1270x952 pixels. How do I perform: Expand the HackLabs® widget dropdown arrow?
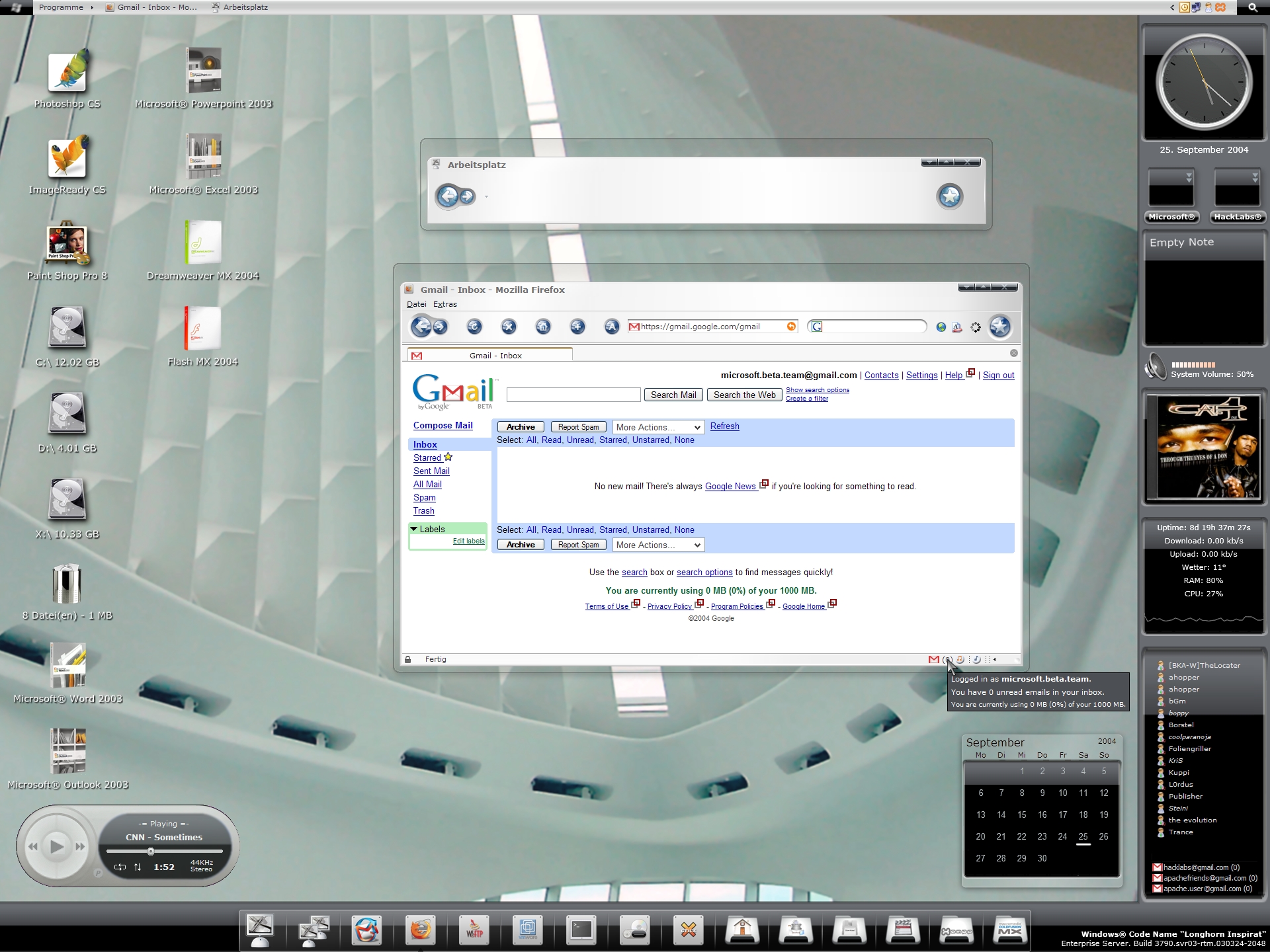1255,177
